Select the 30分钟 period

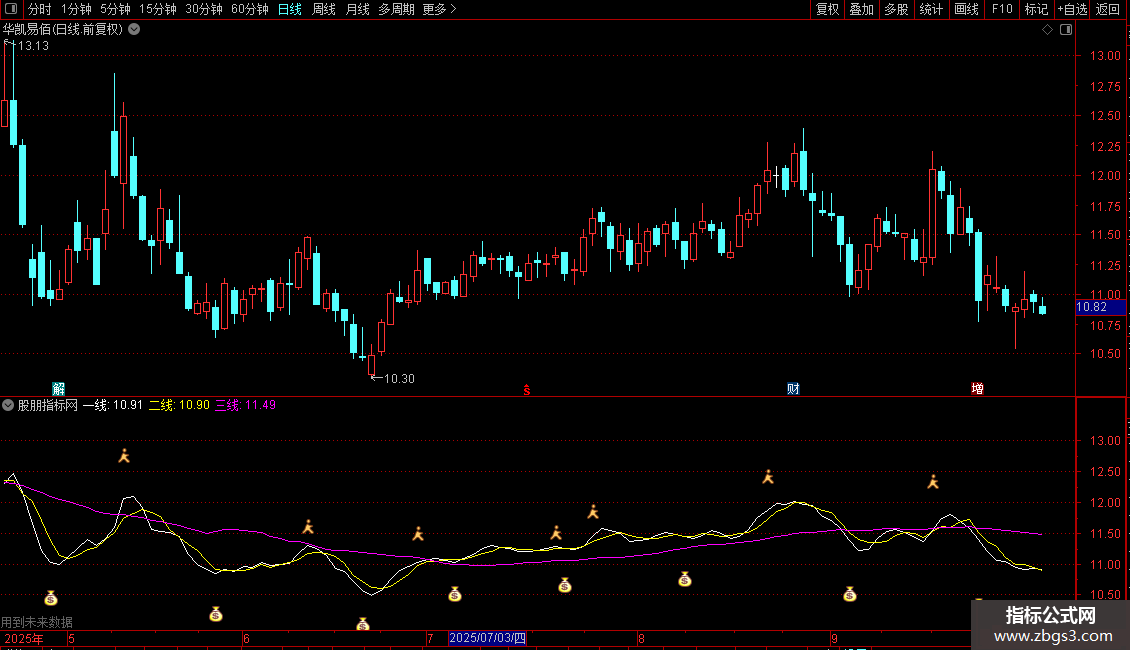click(203, 9)
